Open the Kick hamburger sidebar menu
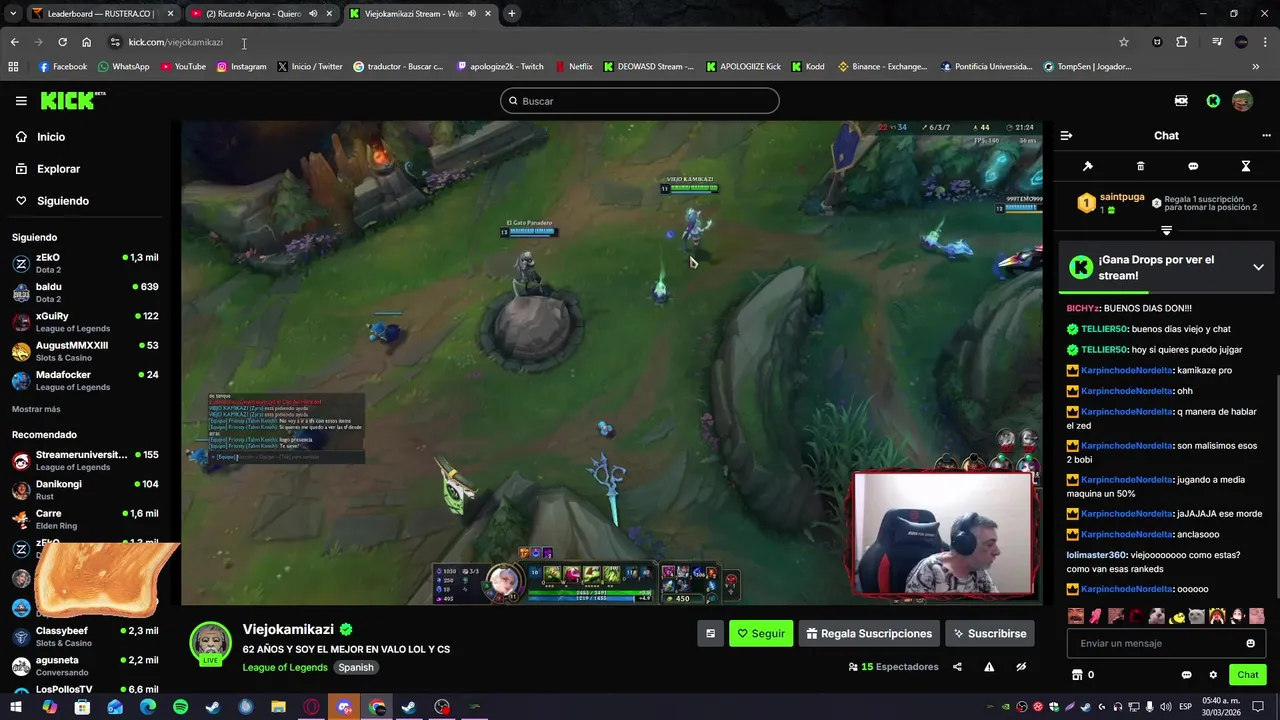This screenshot has width=1280, height=720. 21,101
